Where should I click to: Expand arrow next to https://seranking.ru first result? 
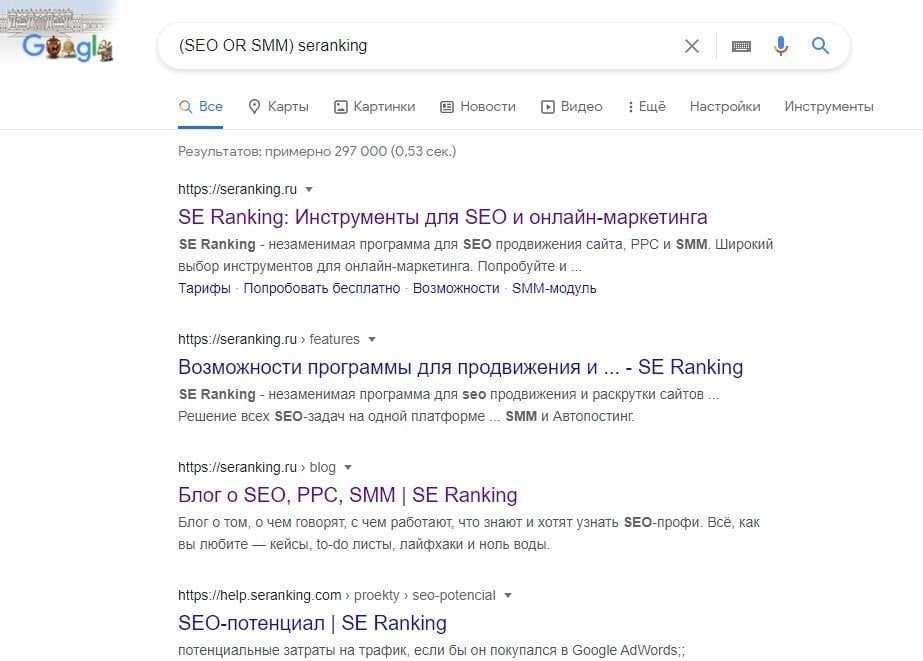[x=309, y=189]
